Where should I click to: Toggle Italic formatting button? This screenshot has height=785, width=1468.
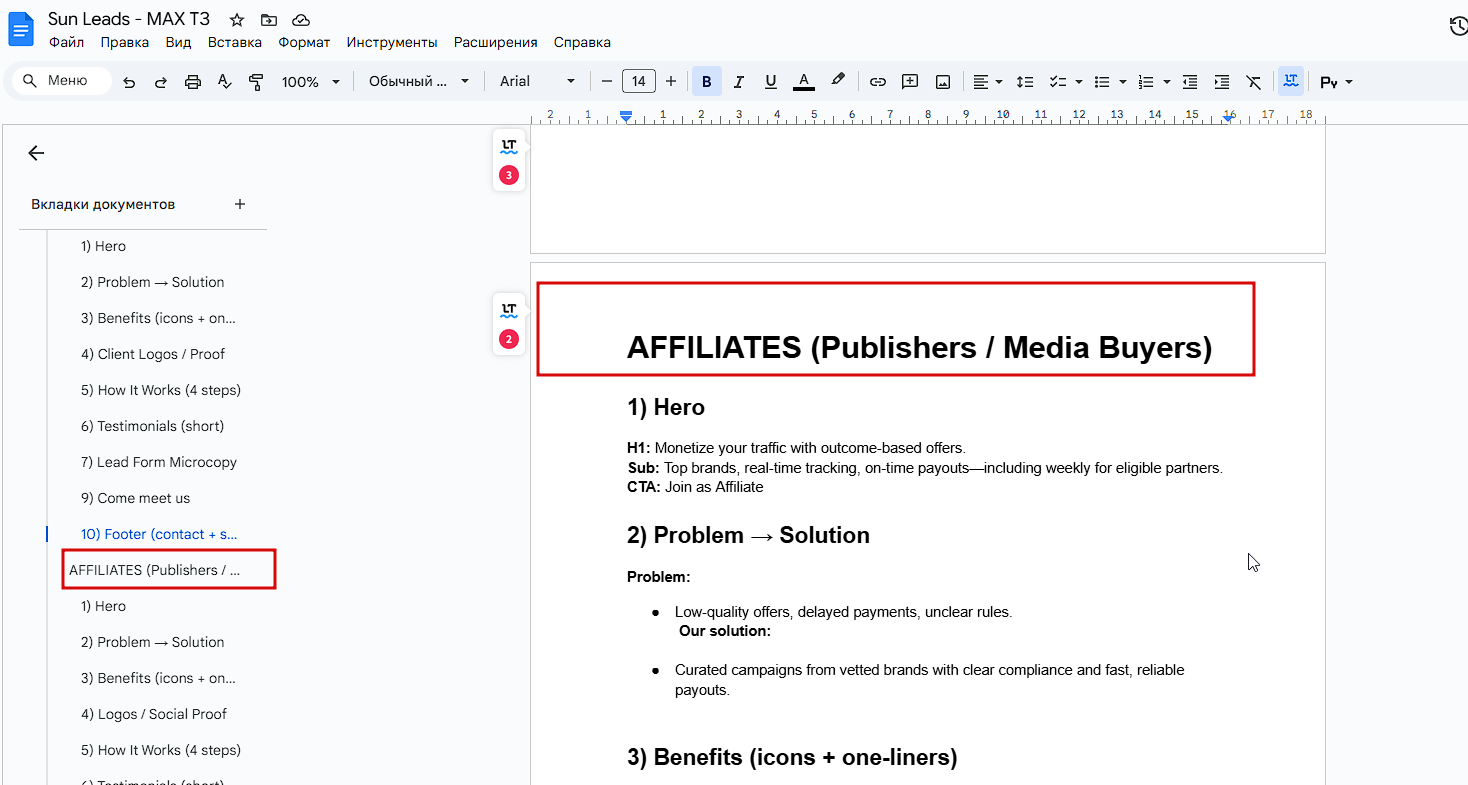tap(739, 82)
